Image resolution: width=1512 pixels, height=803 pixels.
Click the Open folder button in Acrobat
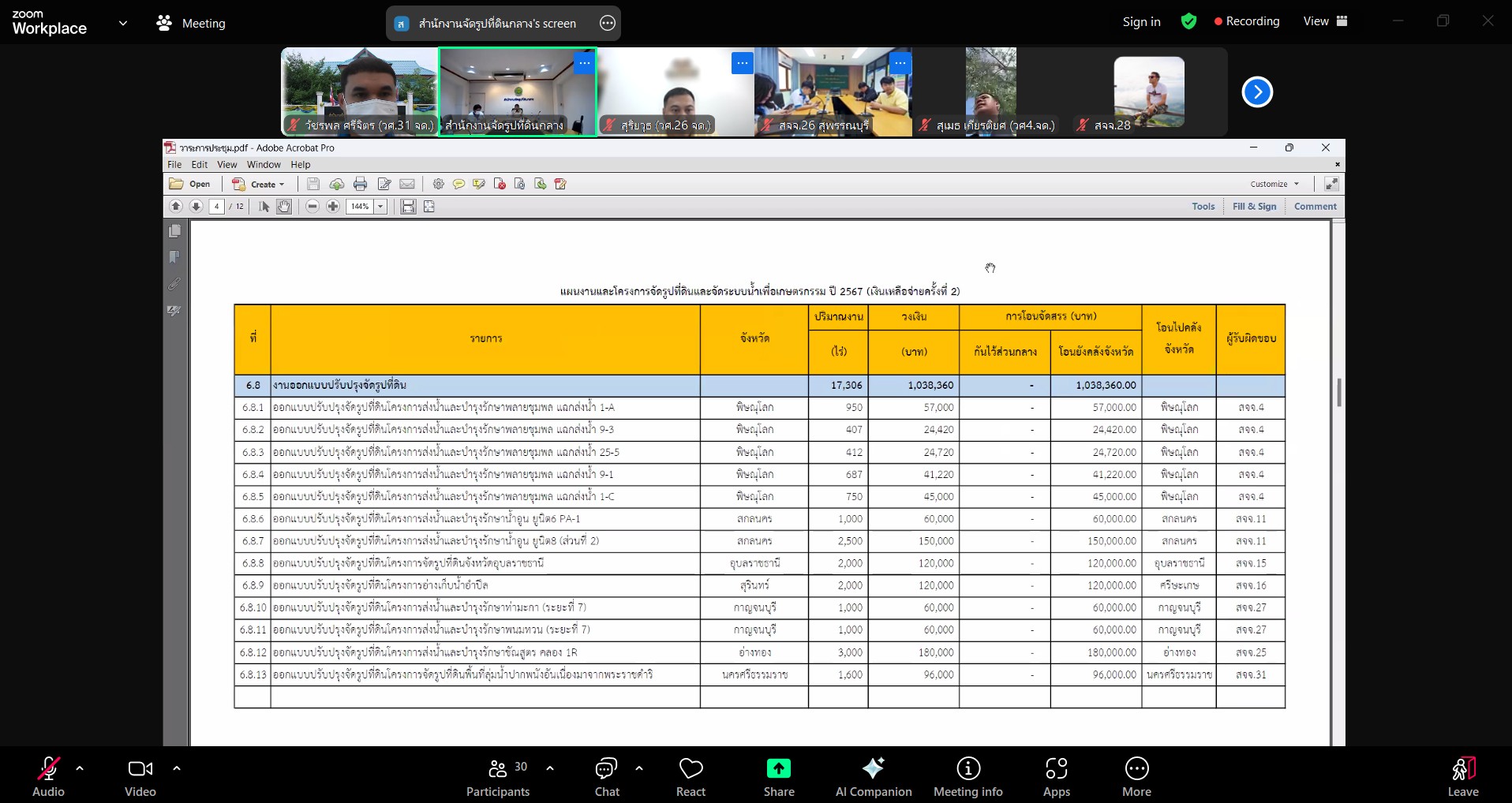tap(189, 184)
